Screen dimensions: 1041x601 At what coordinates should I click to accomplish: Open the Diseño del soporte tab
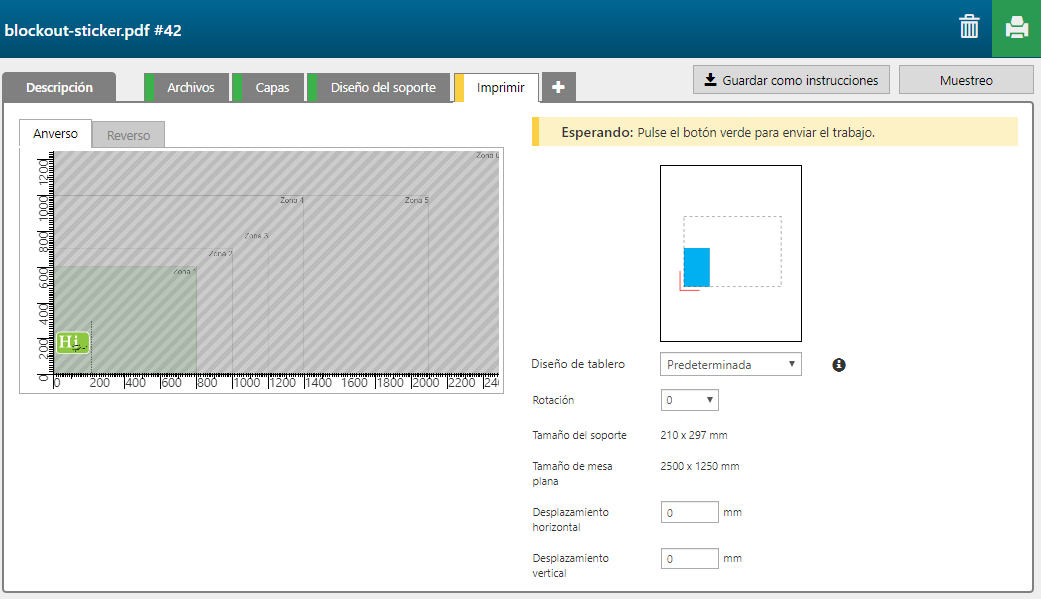pyautogui.click(x=383, y=88)
